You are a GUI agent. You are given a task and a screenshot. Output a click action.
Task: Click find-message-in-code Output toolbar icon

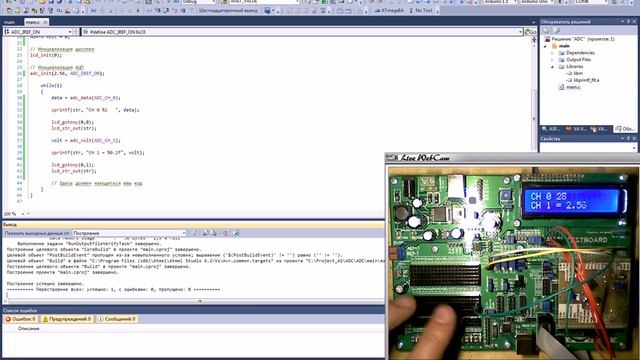tap(195, 233)
